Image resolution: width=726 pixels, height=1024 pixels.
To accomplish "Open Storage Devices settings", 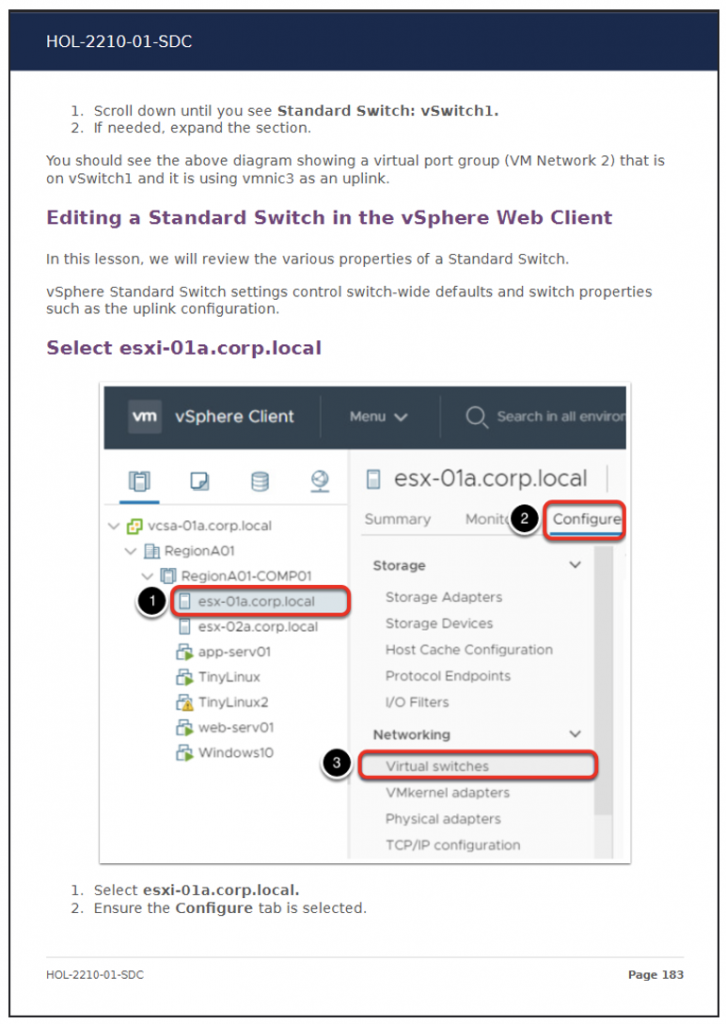I will pos(439,624).
